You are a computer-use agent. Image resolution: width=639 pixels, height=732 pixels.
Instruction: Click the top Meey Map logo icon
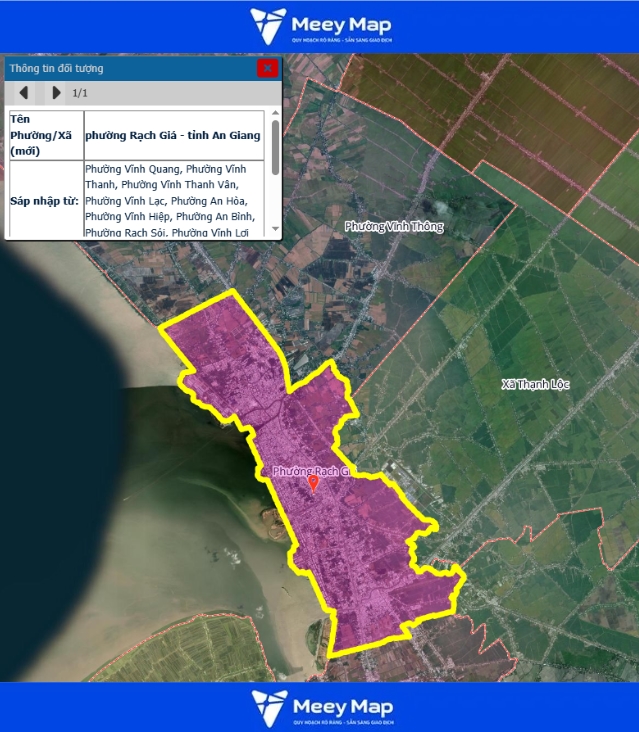point(268,25)
